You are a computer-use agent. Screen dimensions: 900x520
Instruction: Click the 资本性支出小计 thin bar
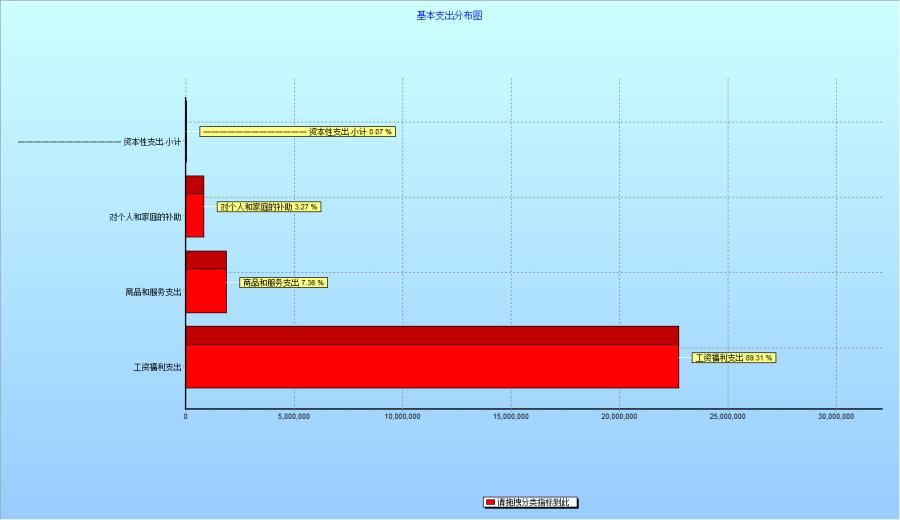tap(186, 130)
